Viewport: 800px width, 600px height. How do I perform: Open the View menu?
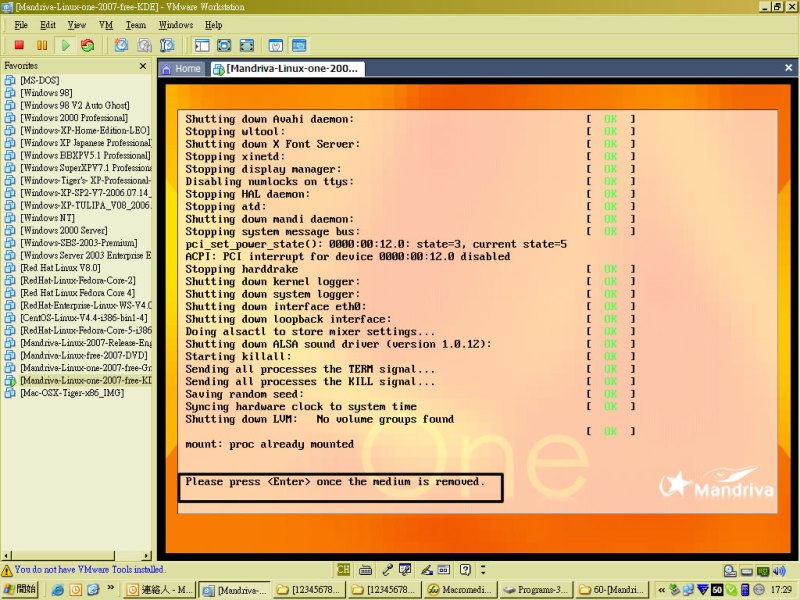tap(77, 25)
